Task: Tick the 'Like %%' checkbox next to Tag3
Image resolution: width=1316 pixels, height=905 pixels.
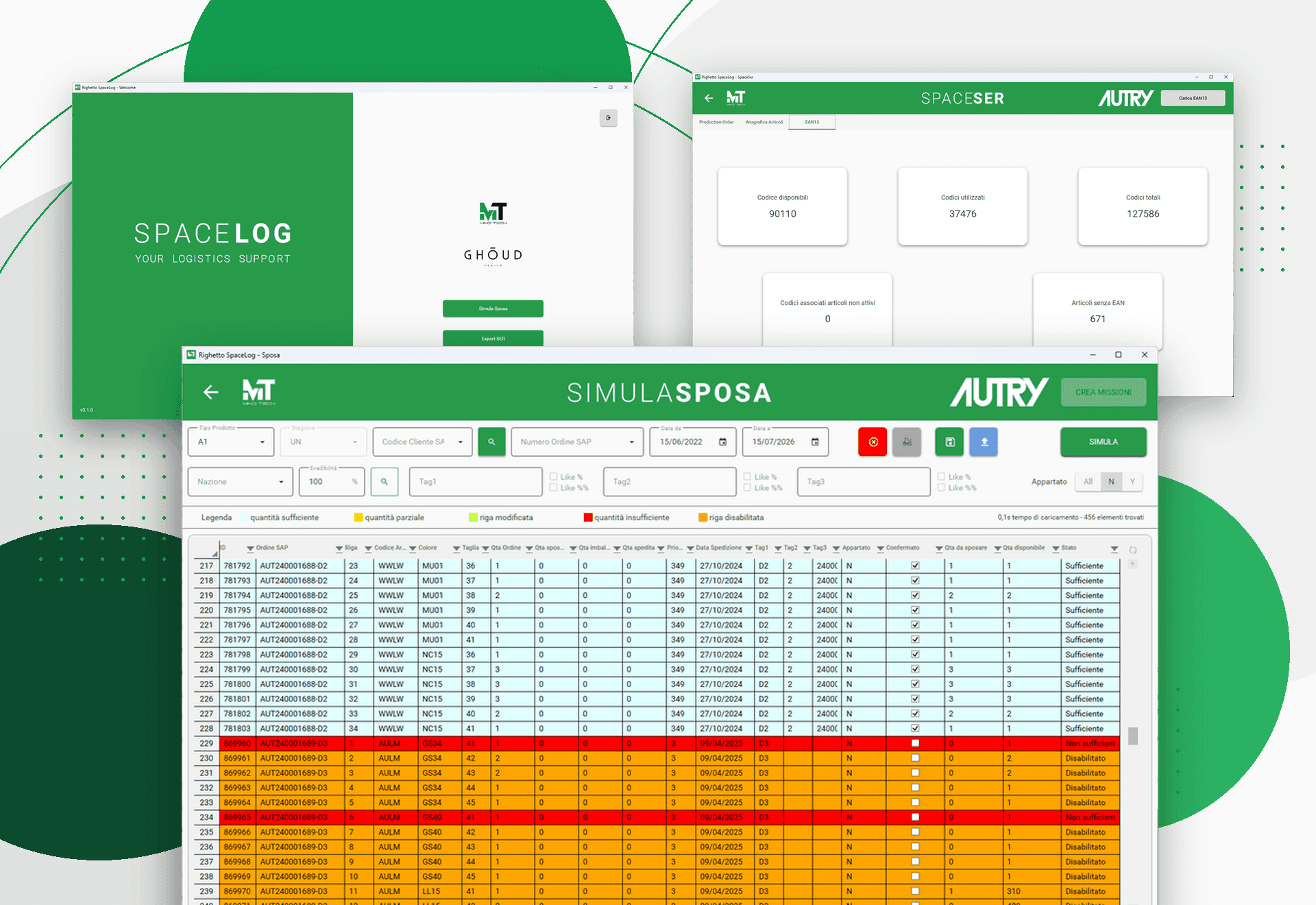Action: 942,487
